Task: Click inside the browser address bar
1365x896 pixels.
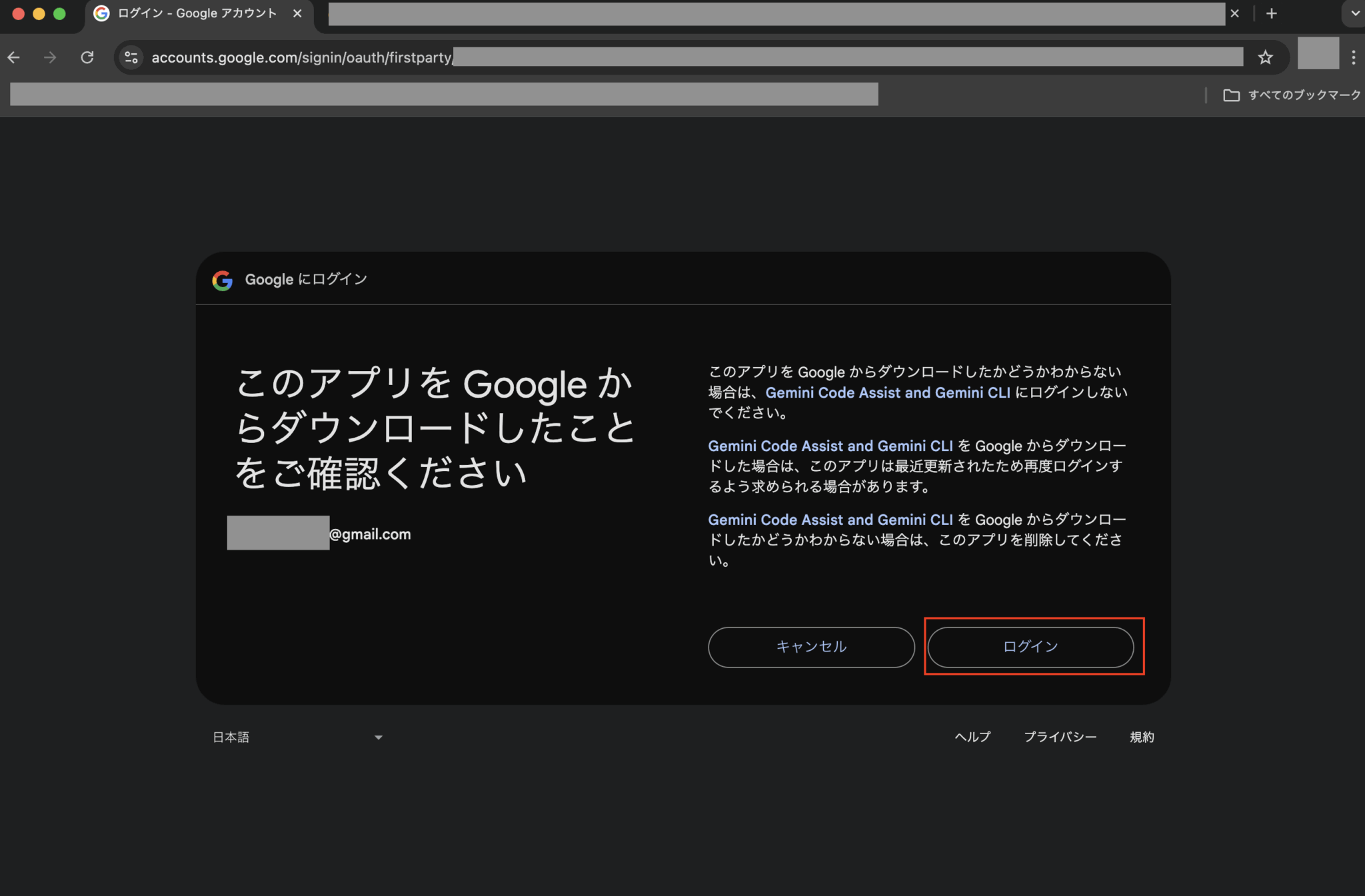Action: pos(667,57)
